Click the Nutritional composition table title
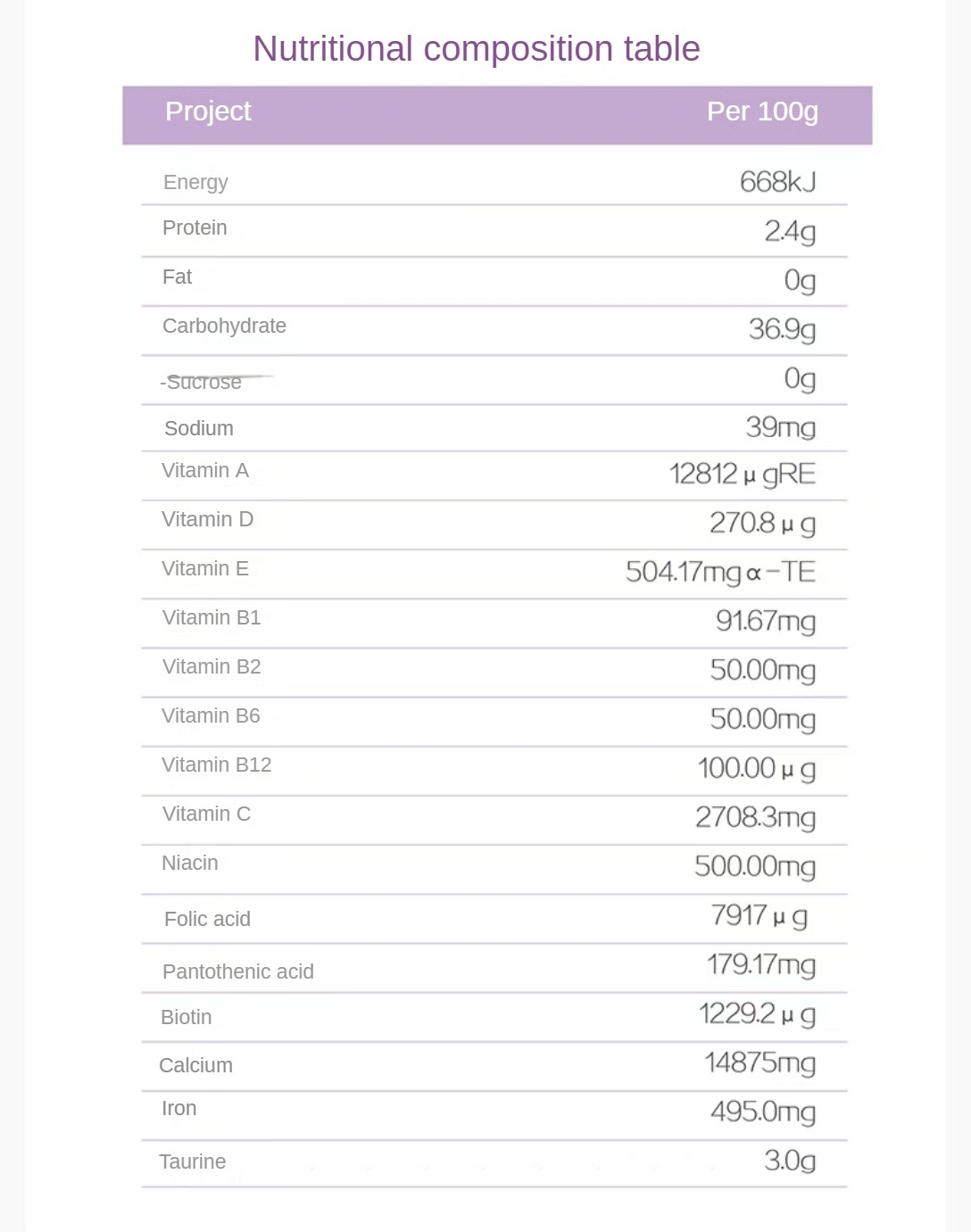The width and height of the screenshot is (971, 1232). point(476,49)
